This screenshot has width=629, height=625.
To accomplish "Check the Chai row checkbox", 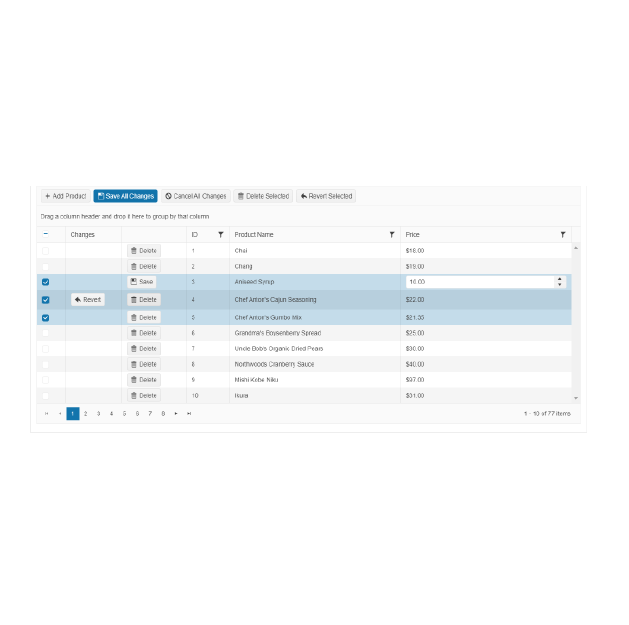I will point(46,251).
